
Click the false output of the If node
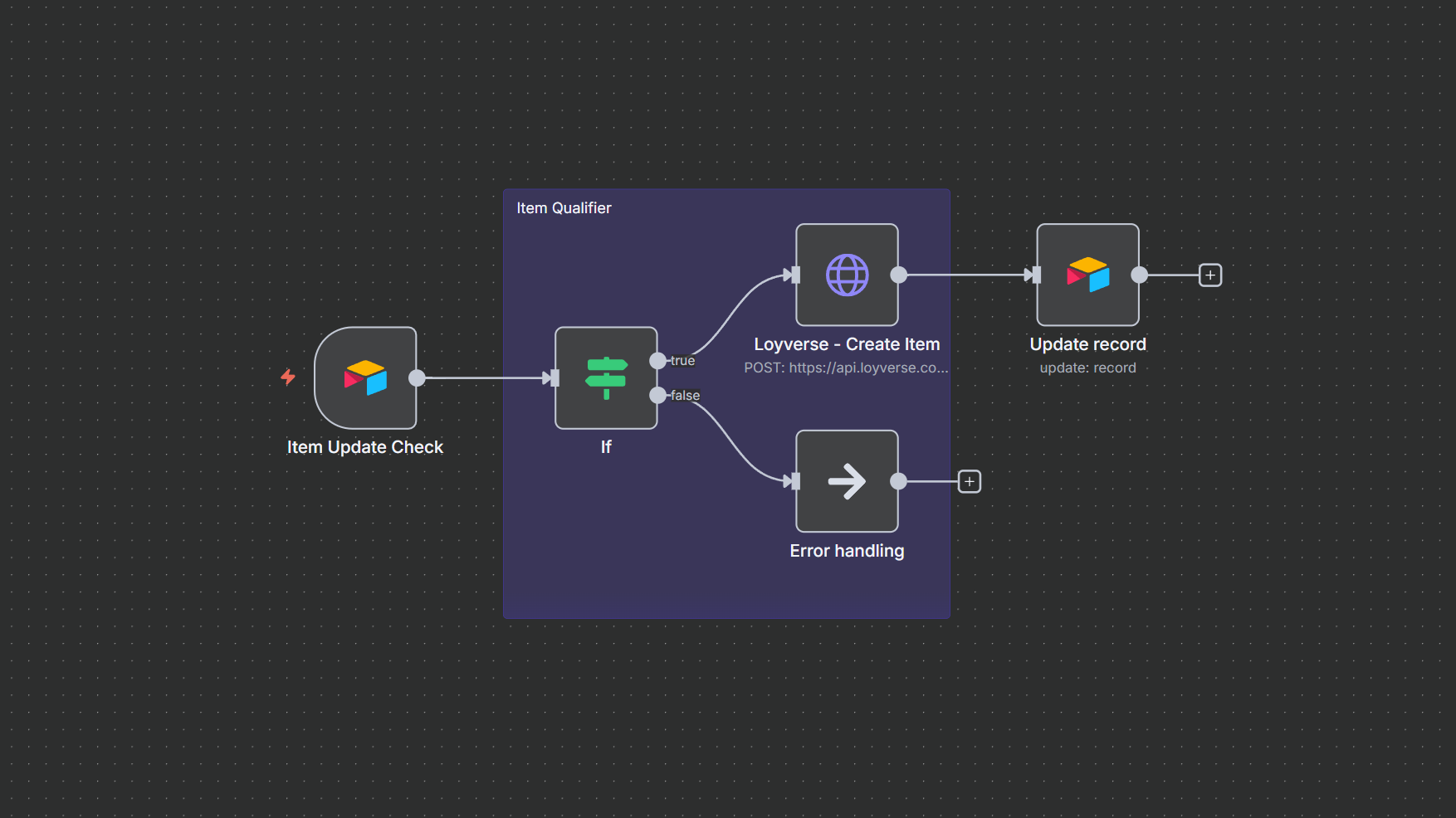coord(657,395)
